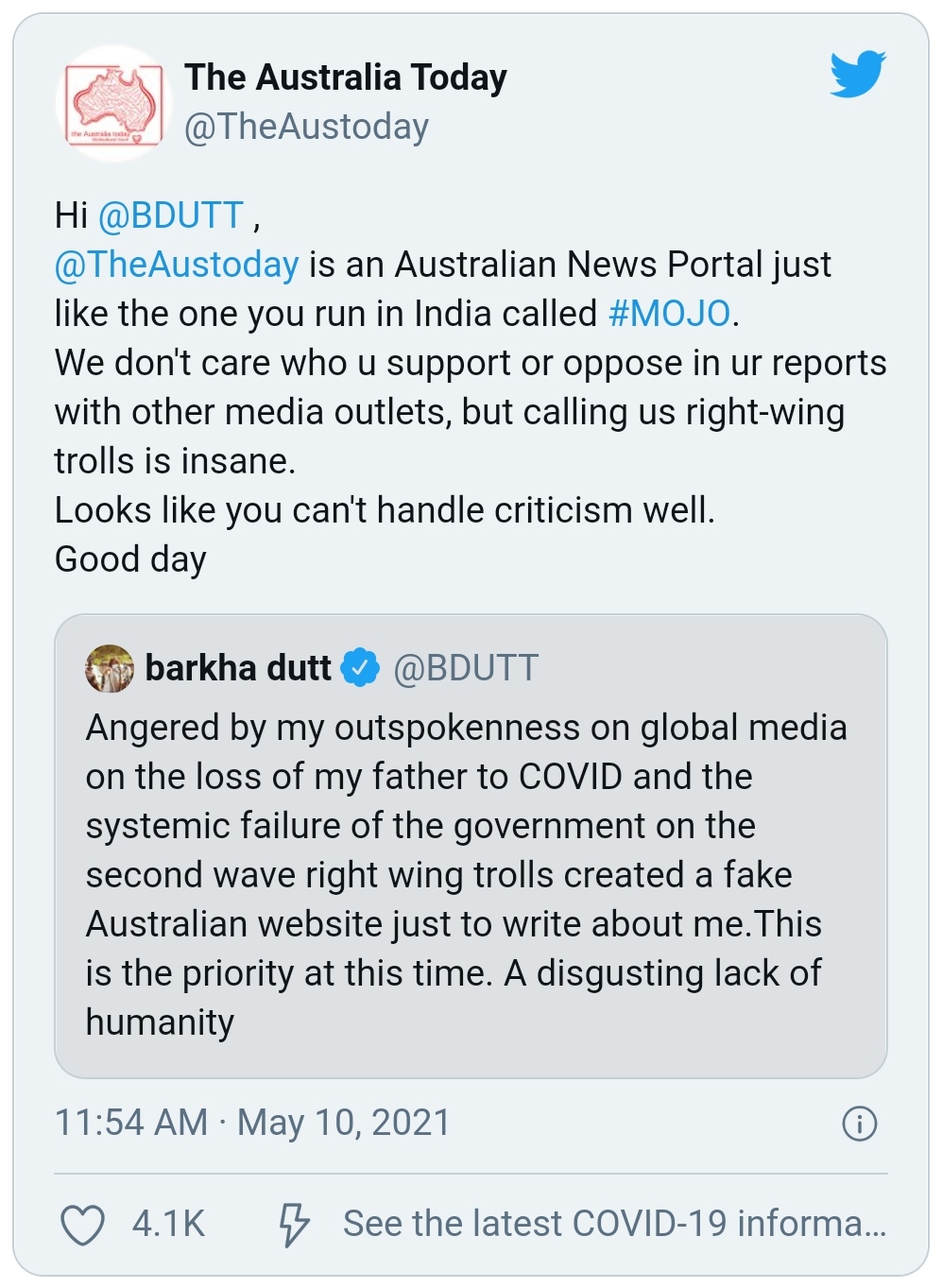Open the @BDUTT mention after Hi
942x1288 pixels.
(x=171, y=215)
